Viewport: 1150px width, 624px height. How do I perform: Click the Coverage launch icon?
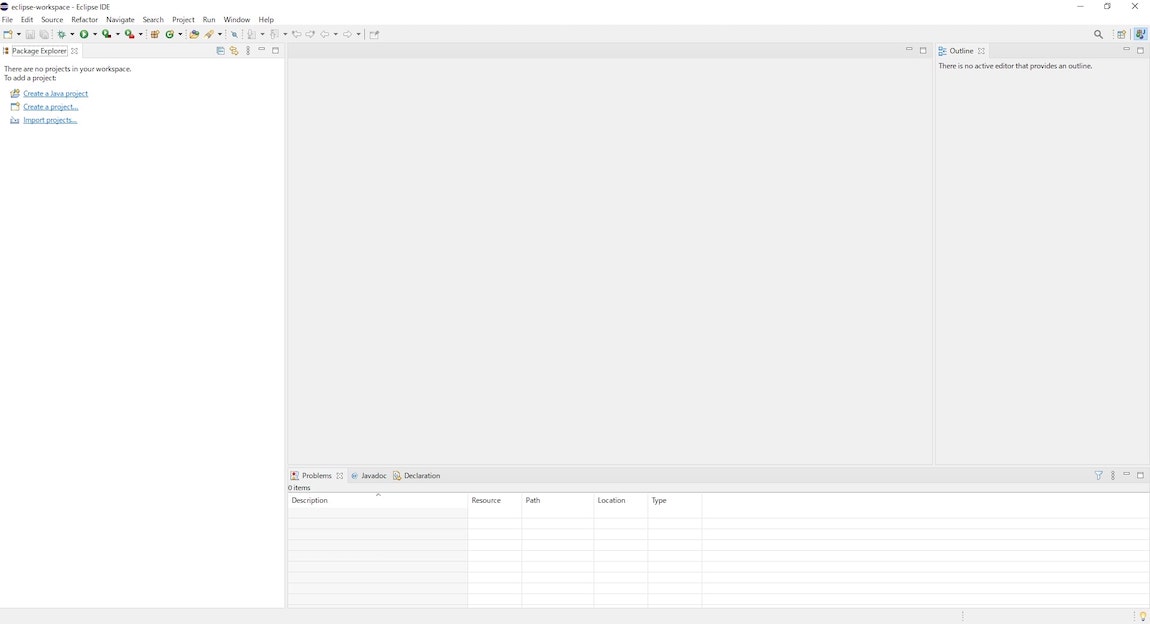(107, 34)
